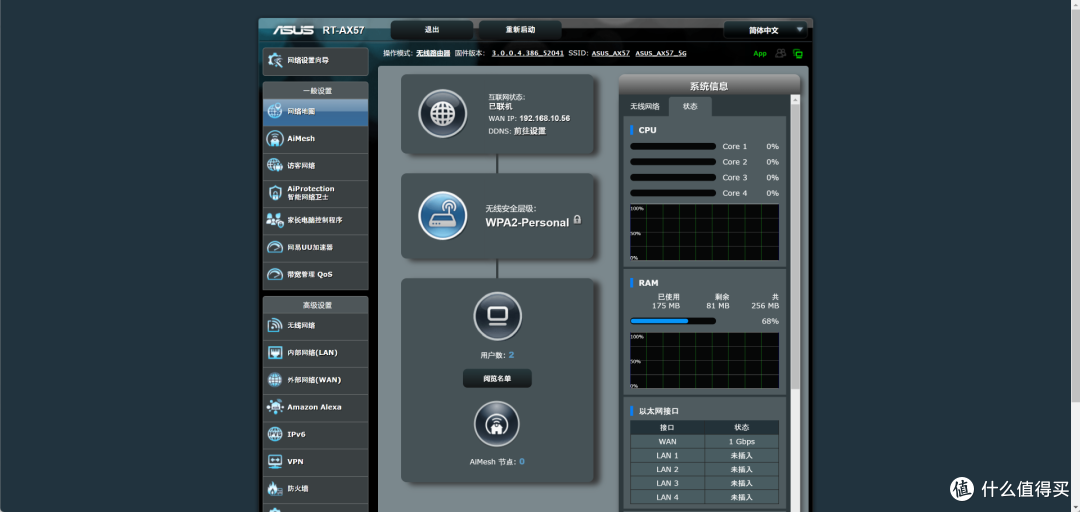This screenshot has width=1080, height=512.
Task: Open the 访客网络 guest network icon
Action: coord(275,165)
